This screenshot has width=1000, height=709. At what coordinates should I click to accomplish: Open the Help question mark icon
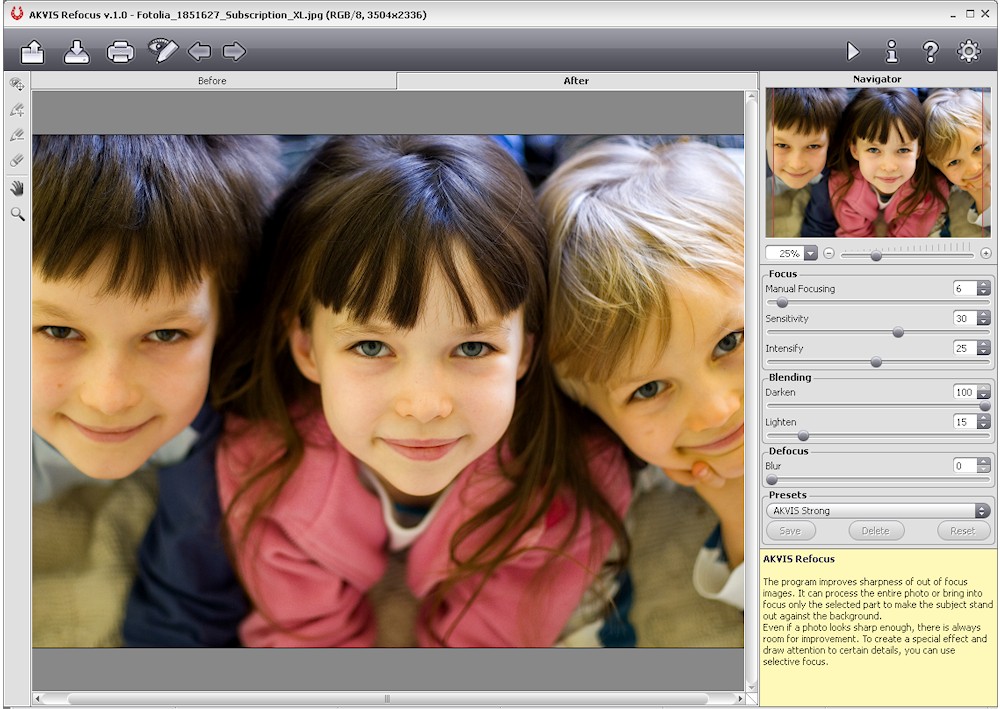tap(930, 52)
